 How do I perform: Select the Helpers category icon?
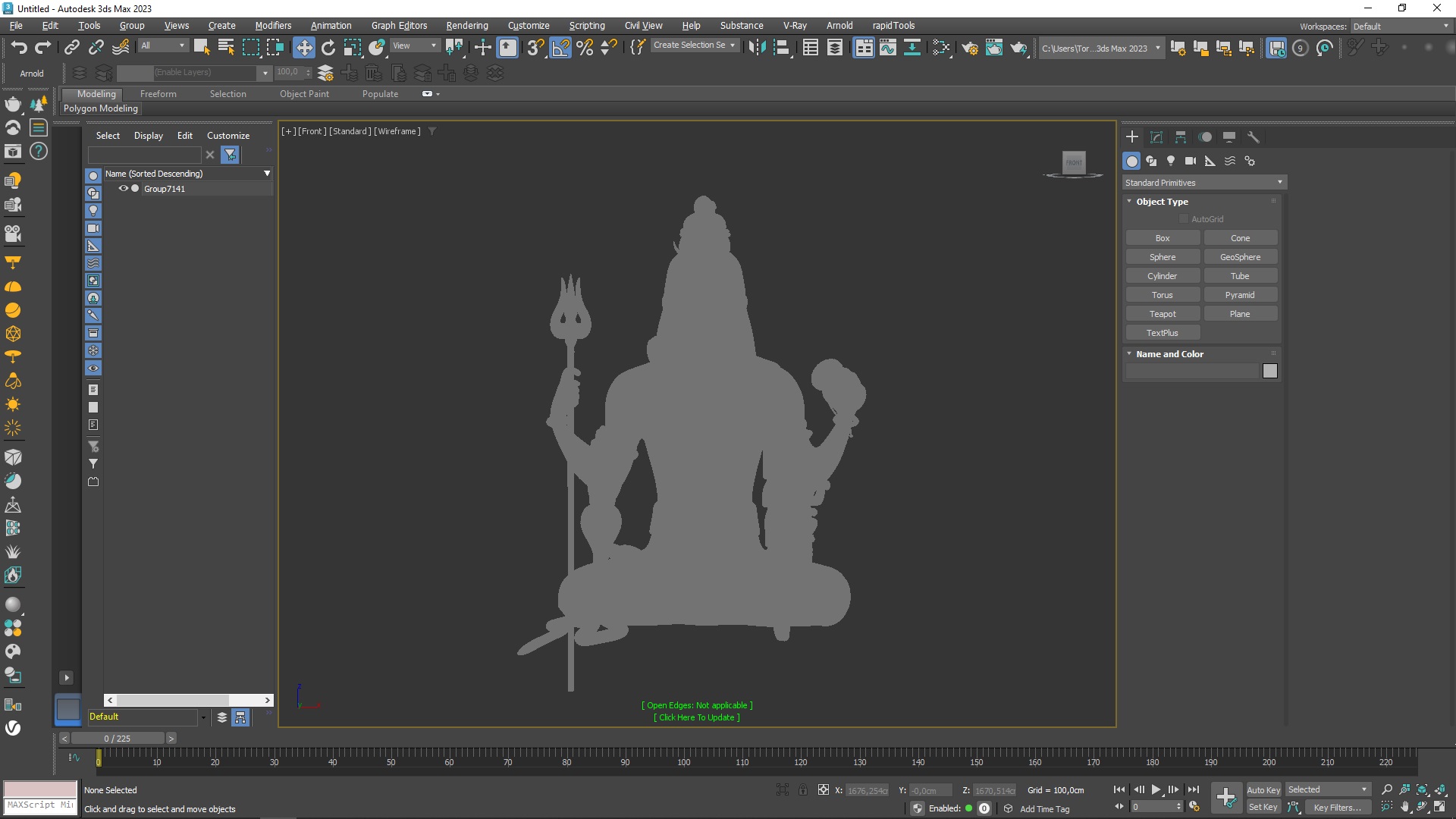(x=1210, y=161)
